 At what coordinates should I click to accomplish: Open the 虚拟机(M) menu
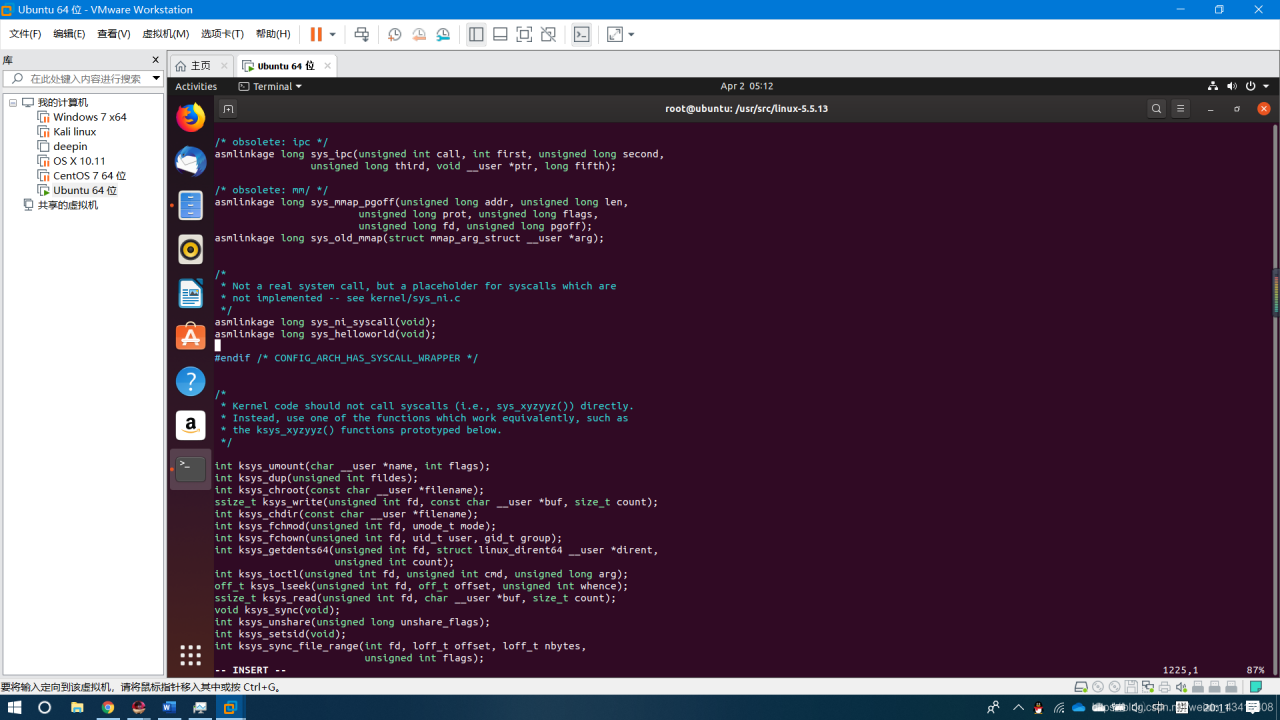point(165,34)
